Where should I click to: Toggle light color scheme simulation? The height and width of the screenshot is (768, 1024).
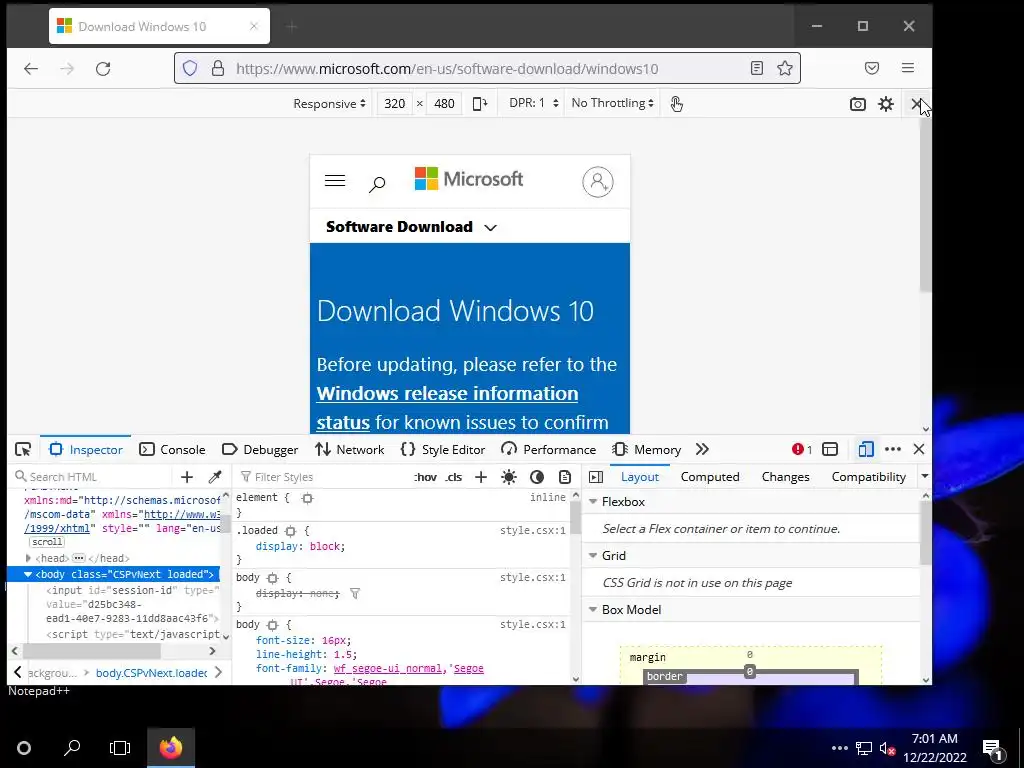(x=509, y=477)
